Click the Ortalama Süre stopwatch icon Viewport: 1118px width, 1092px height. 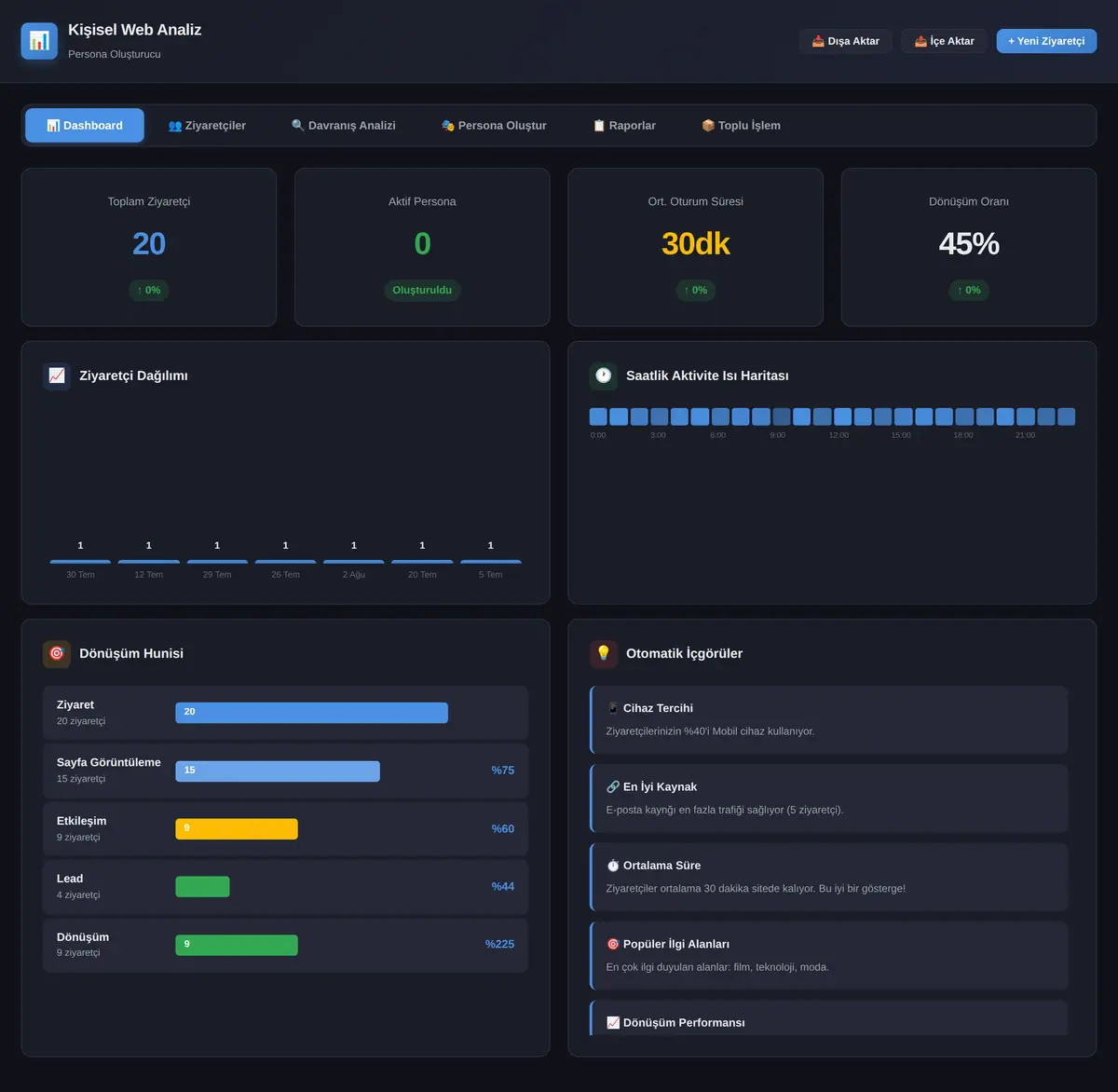tap(613, 866)
